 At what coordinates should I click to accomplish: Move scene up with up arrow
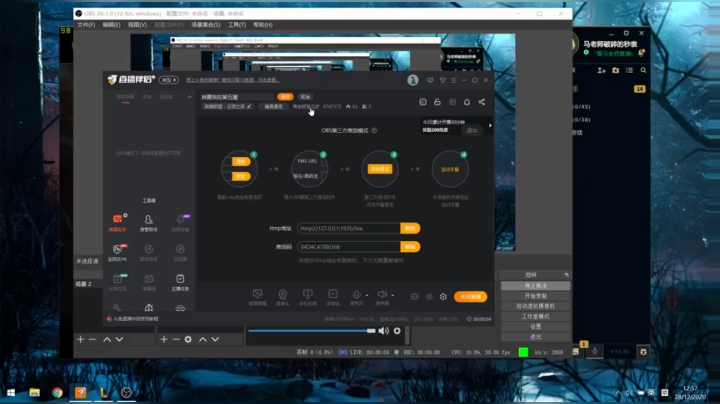[x=107, y=339]
